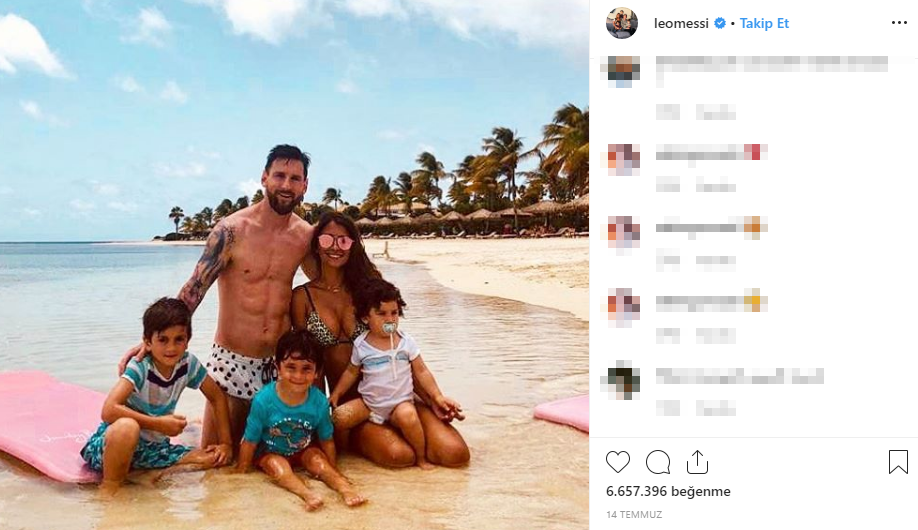The width and height of the screenshot is (918, 530).
Task: Click the third commenter's blurred avatar
Action: (x=623, y=232)
